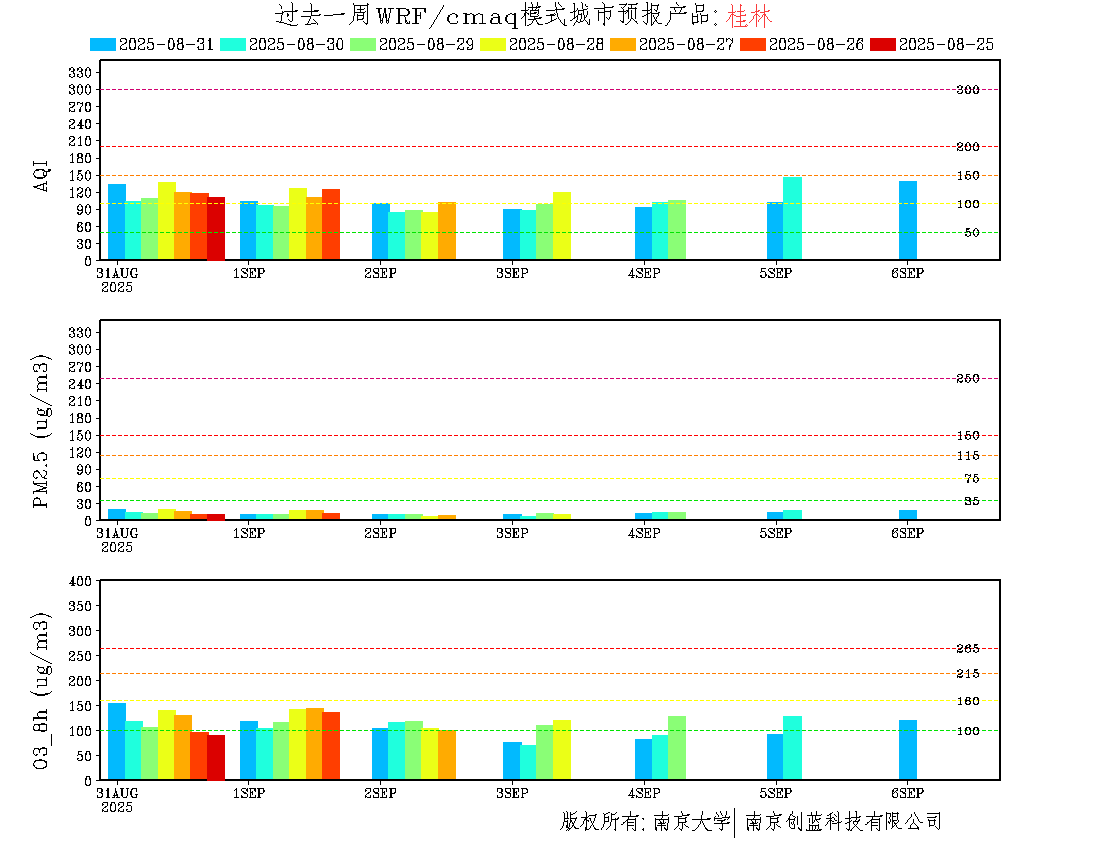The width and height of the screenshot is (1100, 850).
Task: Click the blue 2025-08-31 legend swatch
Action: coord(102,44)
